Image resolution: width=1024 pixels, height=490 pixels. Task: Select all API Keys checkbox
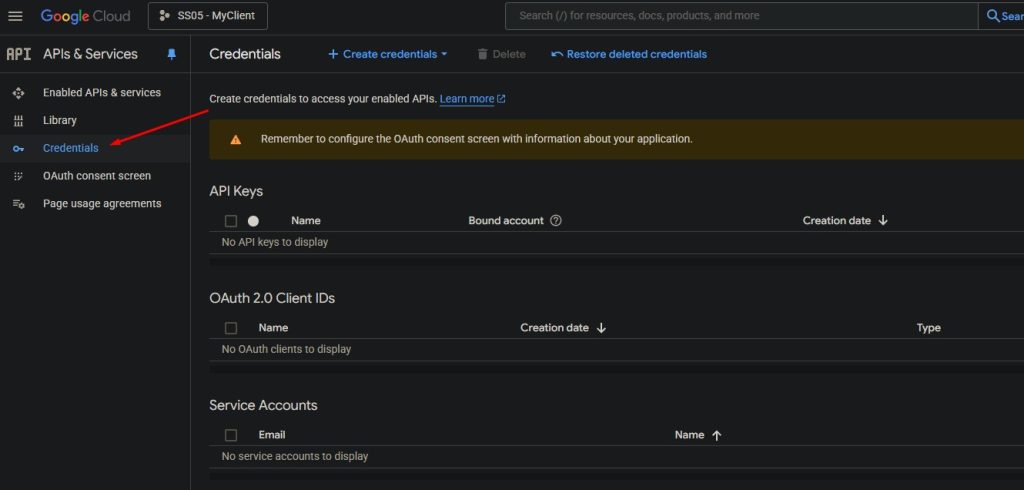(231, 221)
